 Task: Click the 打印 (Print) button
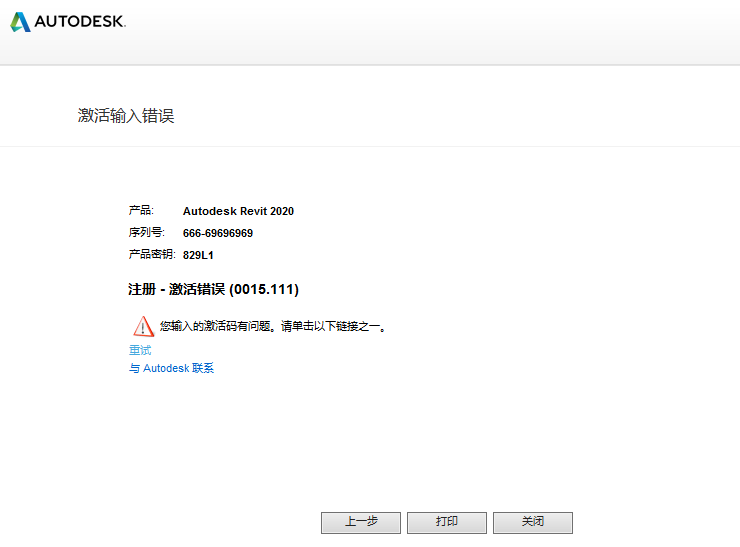(x=446, y=522)
